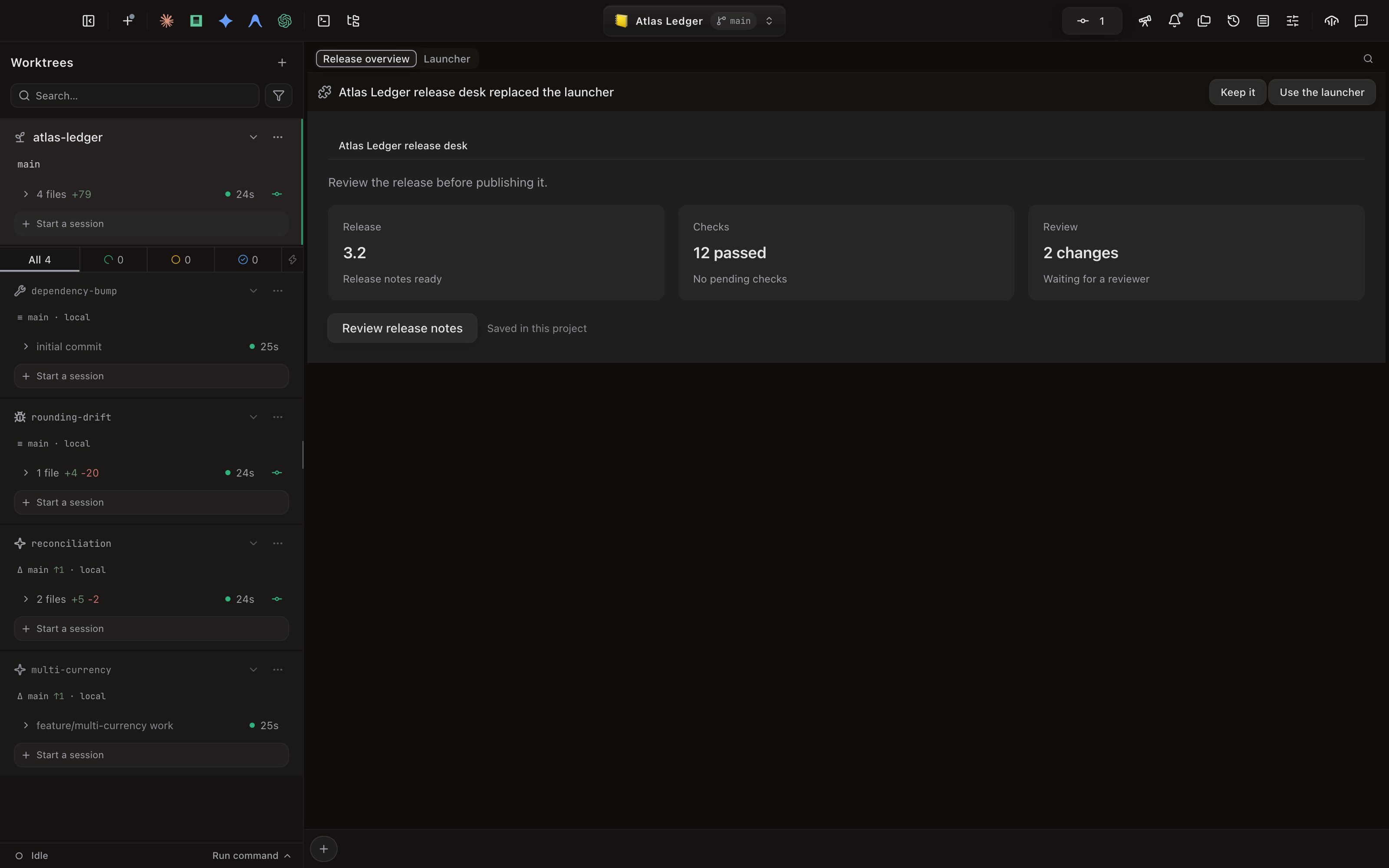Open Run command menu in status bar
The image size is (1389, 868).
click(251, 855)
